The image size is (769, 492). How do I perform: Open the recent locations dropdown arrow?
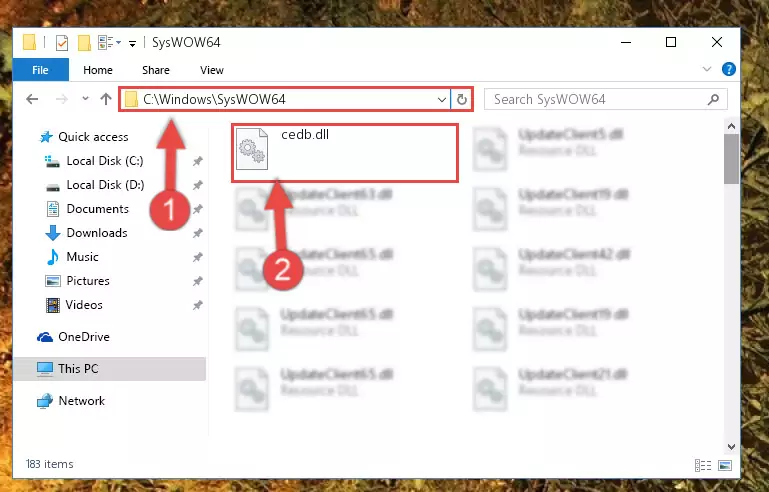pyautogui.click(x=85, y=99)
